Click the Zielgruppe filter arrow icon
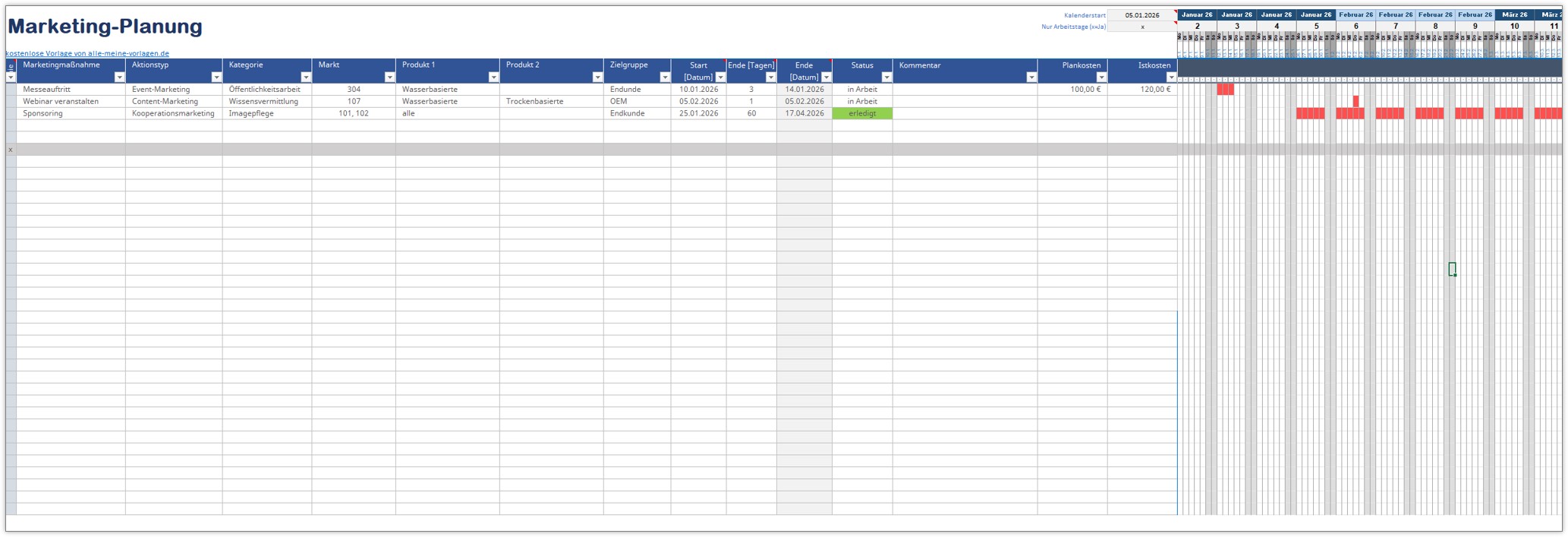 [665, 77]
